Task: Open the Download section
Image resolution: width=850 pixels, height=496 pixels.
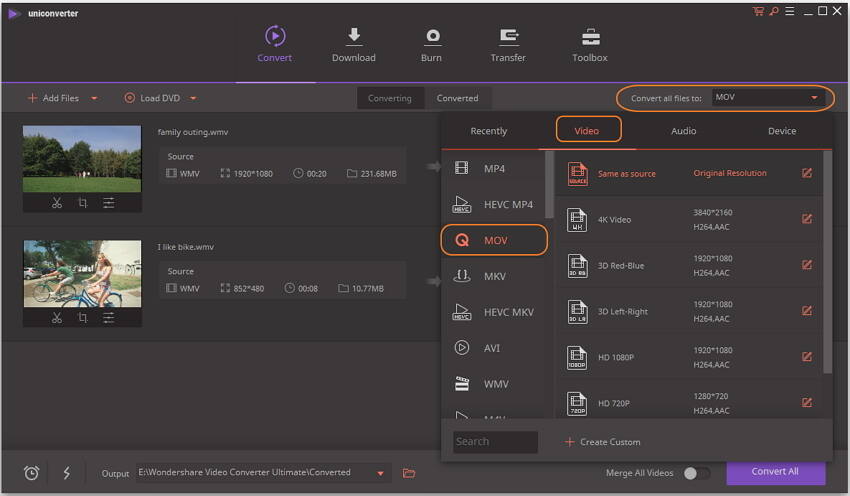Action: pos(353,44)
